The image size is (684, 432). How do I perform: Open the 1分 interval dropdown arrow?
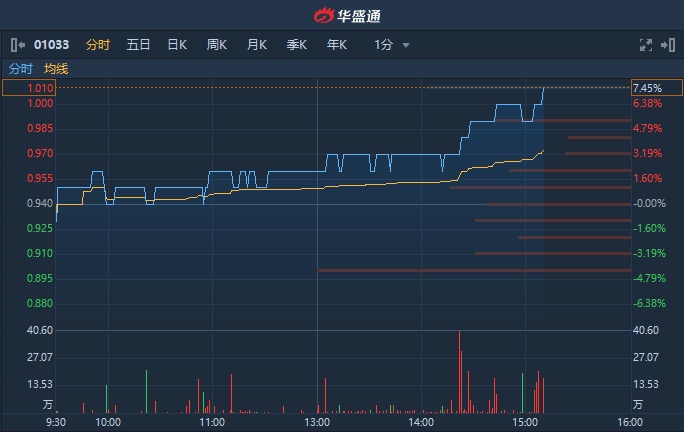(406, 45)
